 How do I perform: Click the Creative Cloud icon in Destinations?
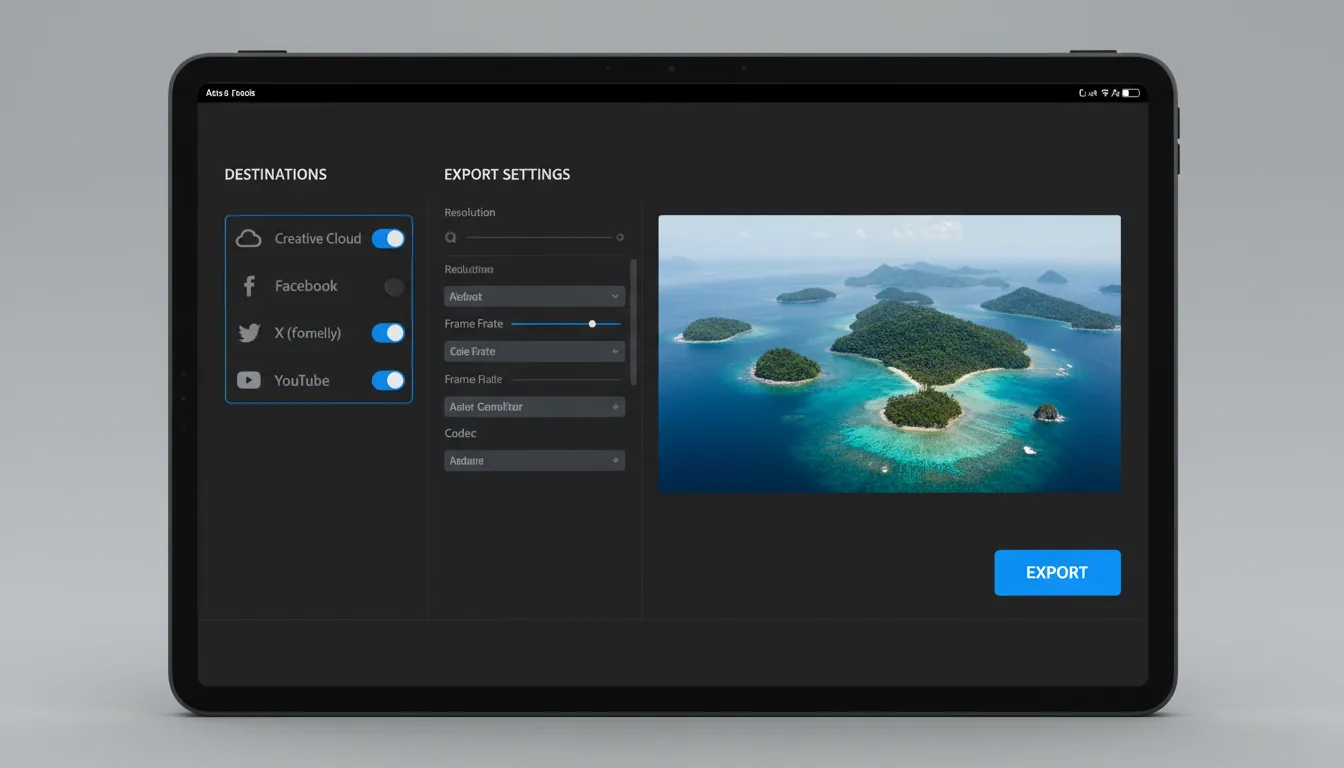point(248,238)
